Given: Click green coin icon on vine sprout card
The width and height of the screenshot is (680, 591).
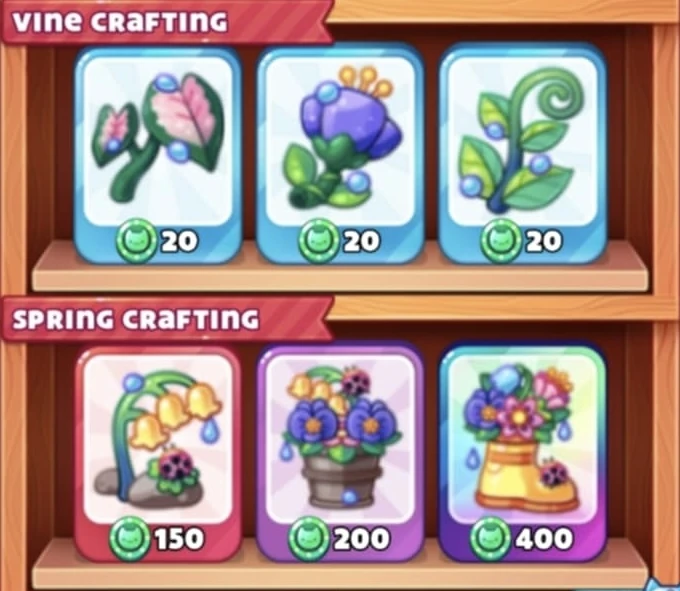Looking at the screenshot, I should click(x=501, y=241).
